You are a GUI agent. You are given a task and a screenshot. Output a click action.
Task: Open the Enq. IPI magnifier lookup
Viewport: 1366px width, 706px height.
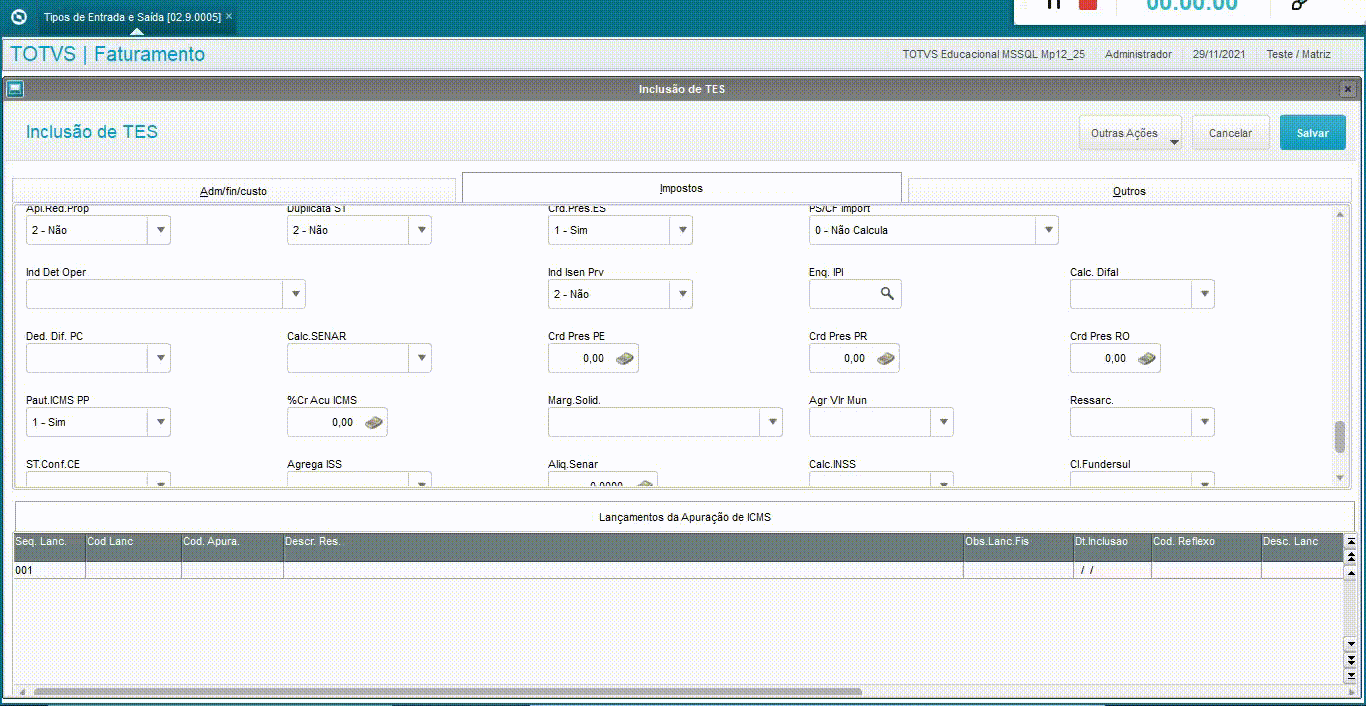tap(887, 294)
